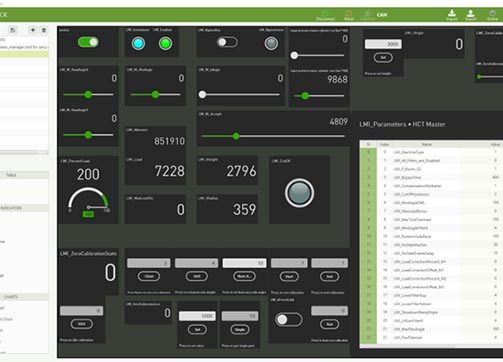Click the Clear button in the calibration row
Image resolution: width=503 pixels, height=362 pixels.
149,276
